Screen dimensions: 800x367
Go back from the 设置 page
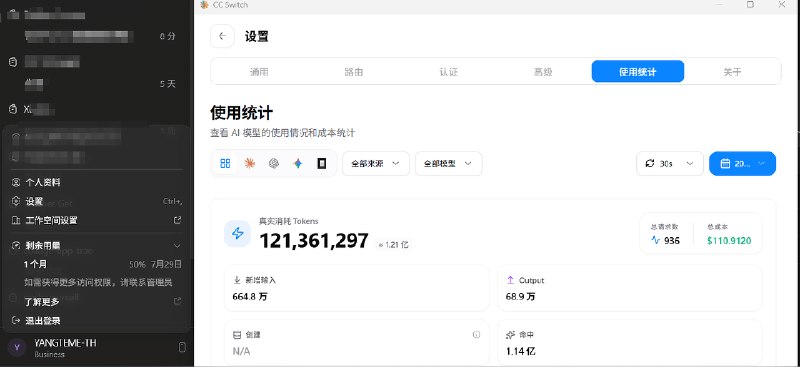pos(222,36)
